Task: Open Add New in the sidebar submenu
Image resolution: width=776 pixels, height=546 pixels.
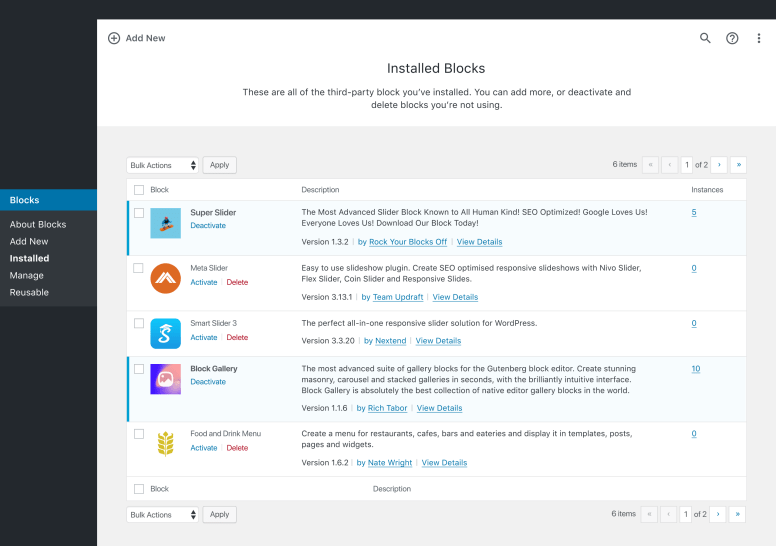Action: 29,242
